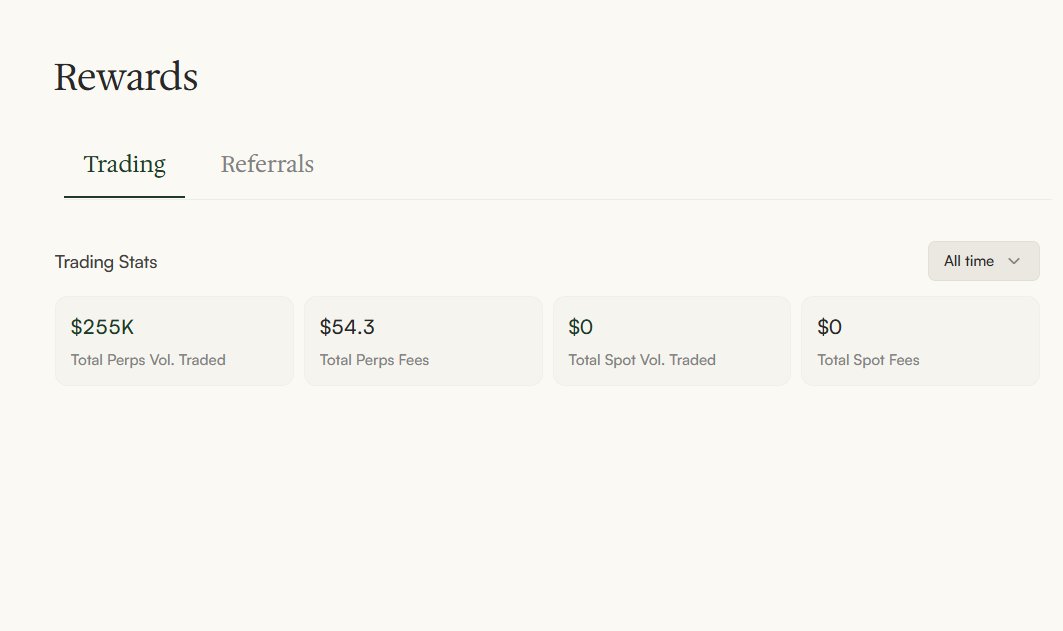Click the Total Spot Fees label
Image resolution: width=1063 pixels, height=631 pixels.
tap(868, 360)
